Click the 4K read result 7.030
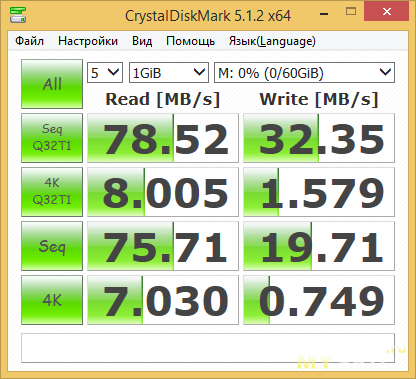The height and width of the screenshot is (379, 416). click(x=163, y=300)
